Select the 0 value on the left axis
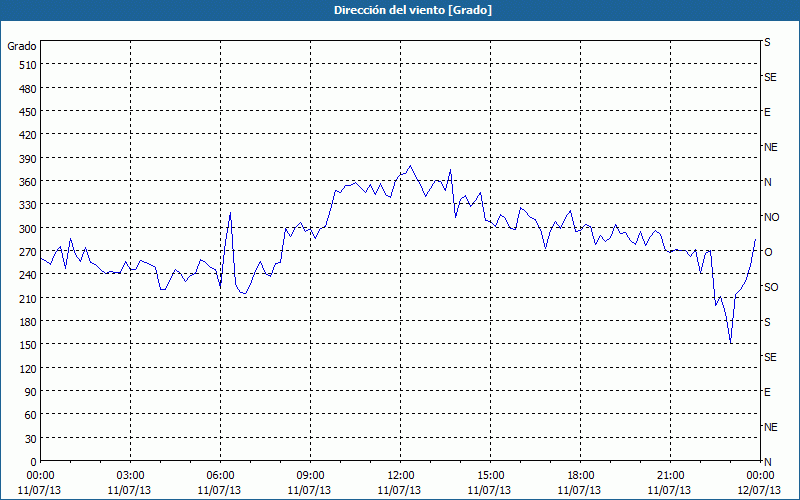Screen dimensions: 800x500 (34, 462)
